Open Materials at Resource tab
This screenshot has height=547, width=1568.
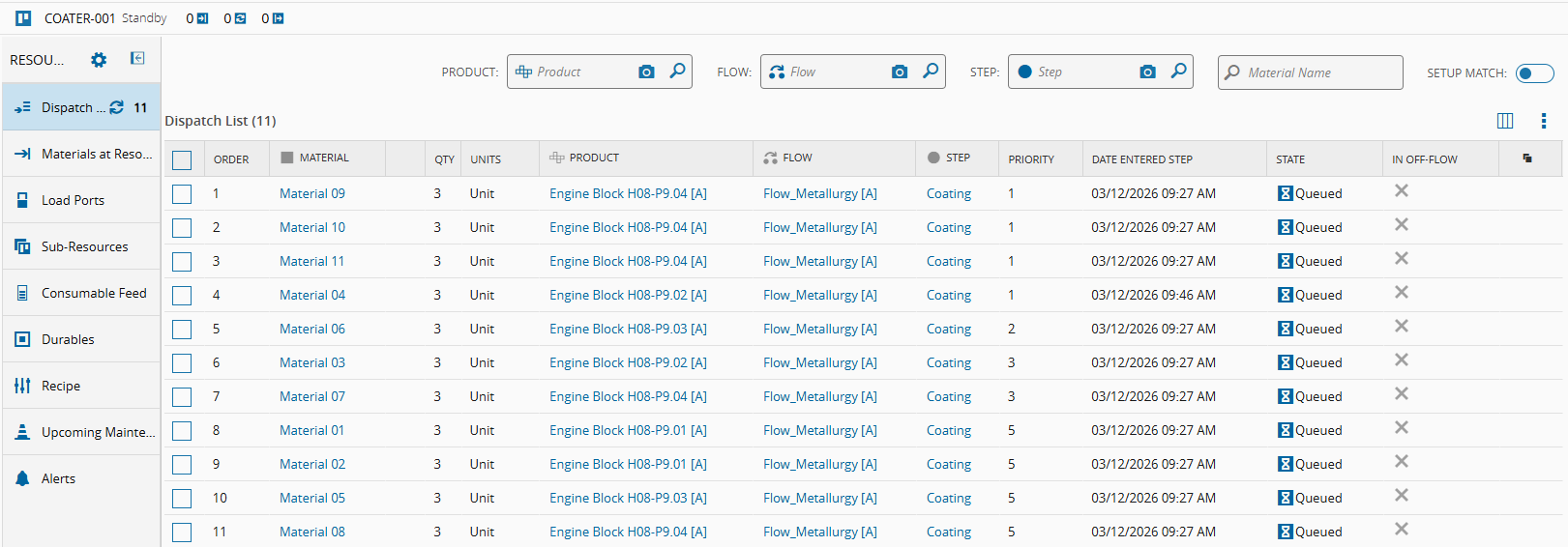point(81,154)
